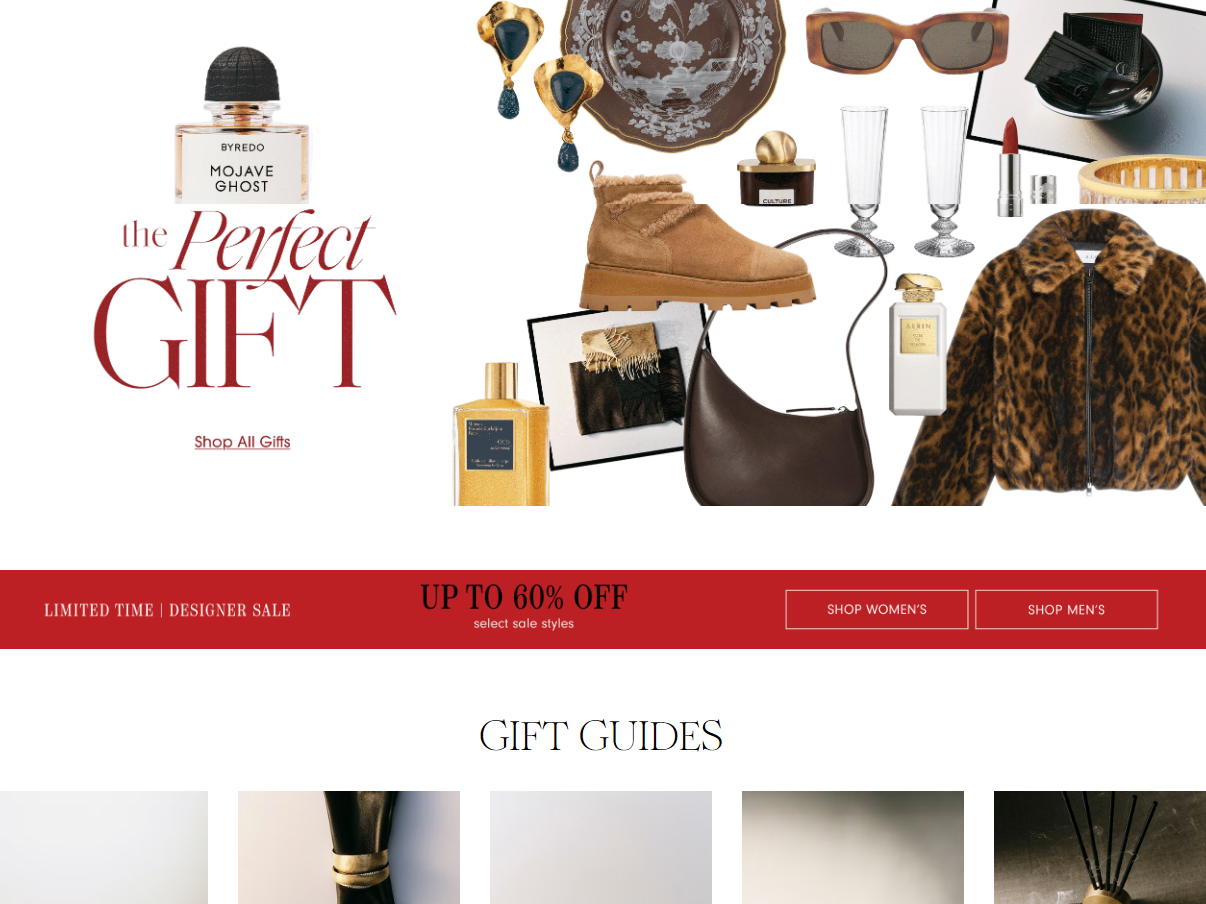The width and height of the screenshot is (1206, 904).
Task: Open the gift guide with reed diffuser image
Action: coord(1100,848)
